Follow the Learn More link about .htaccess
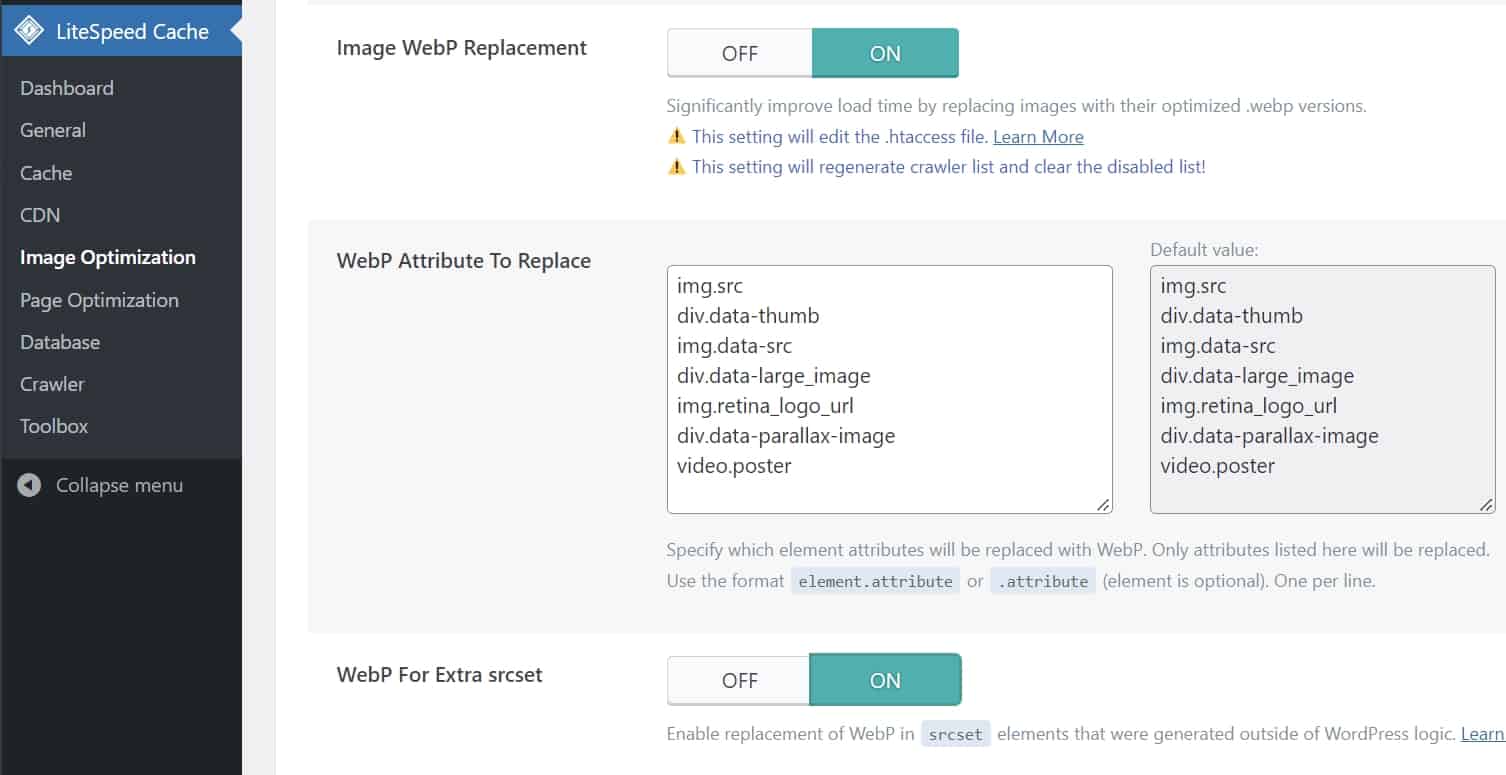This screenshot has width=1506, height=775. point(1038,137)
